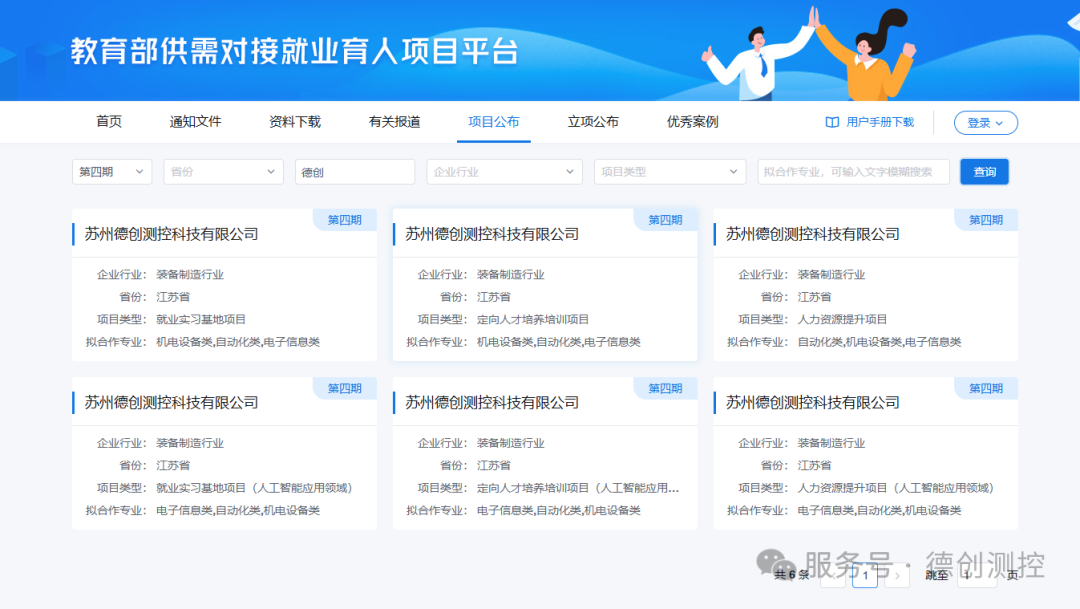This screenshot has height=609, width=1080.
Task: Open the 第四期 period filter dropdown
Action: [112, 171]
